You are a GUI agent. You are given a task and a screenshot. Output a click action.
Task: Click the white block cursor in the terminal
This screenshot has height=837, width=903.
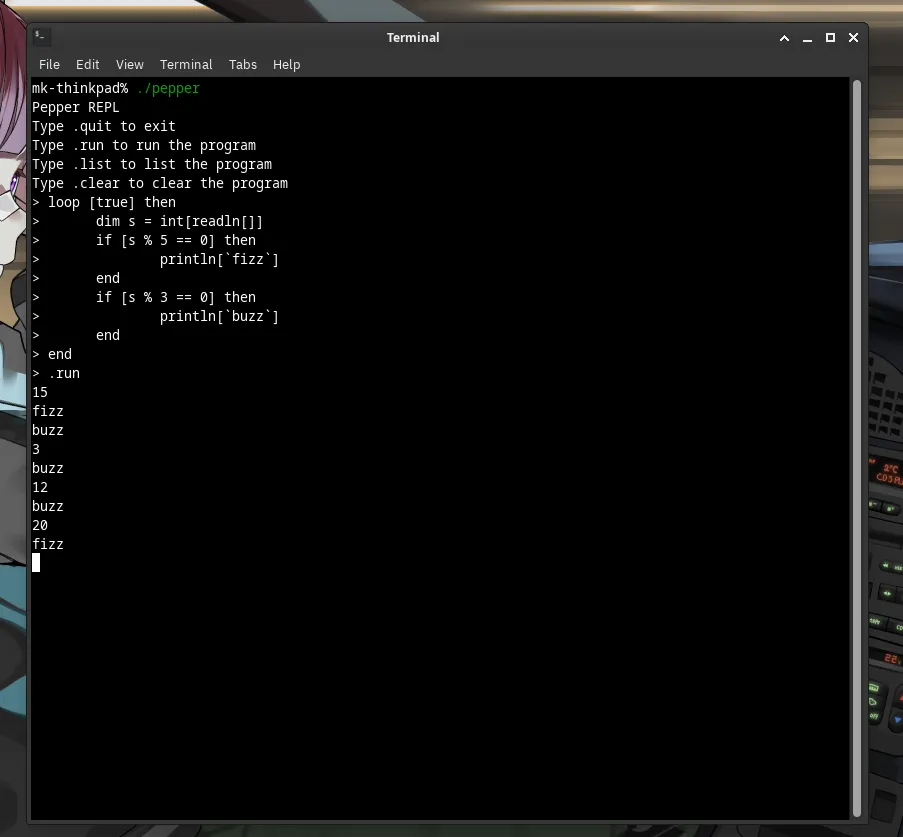click(x=36, y=563)
